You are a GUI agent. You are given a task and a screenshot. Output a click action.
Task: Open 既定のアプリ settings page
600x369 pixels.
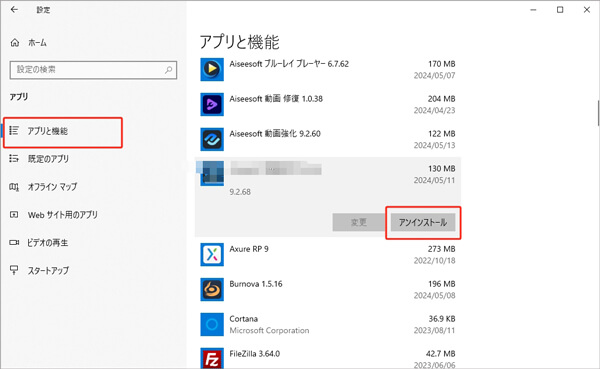[48, 159]
